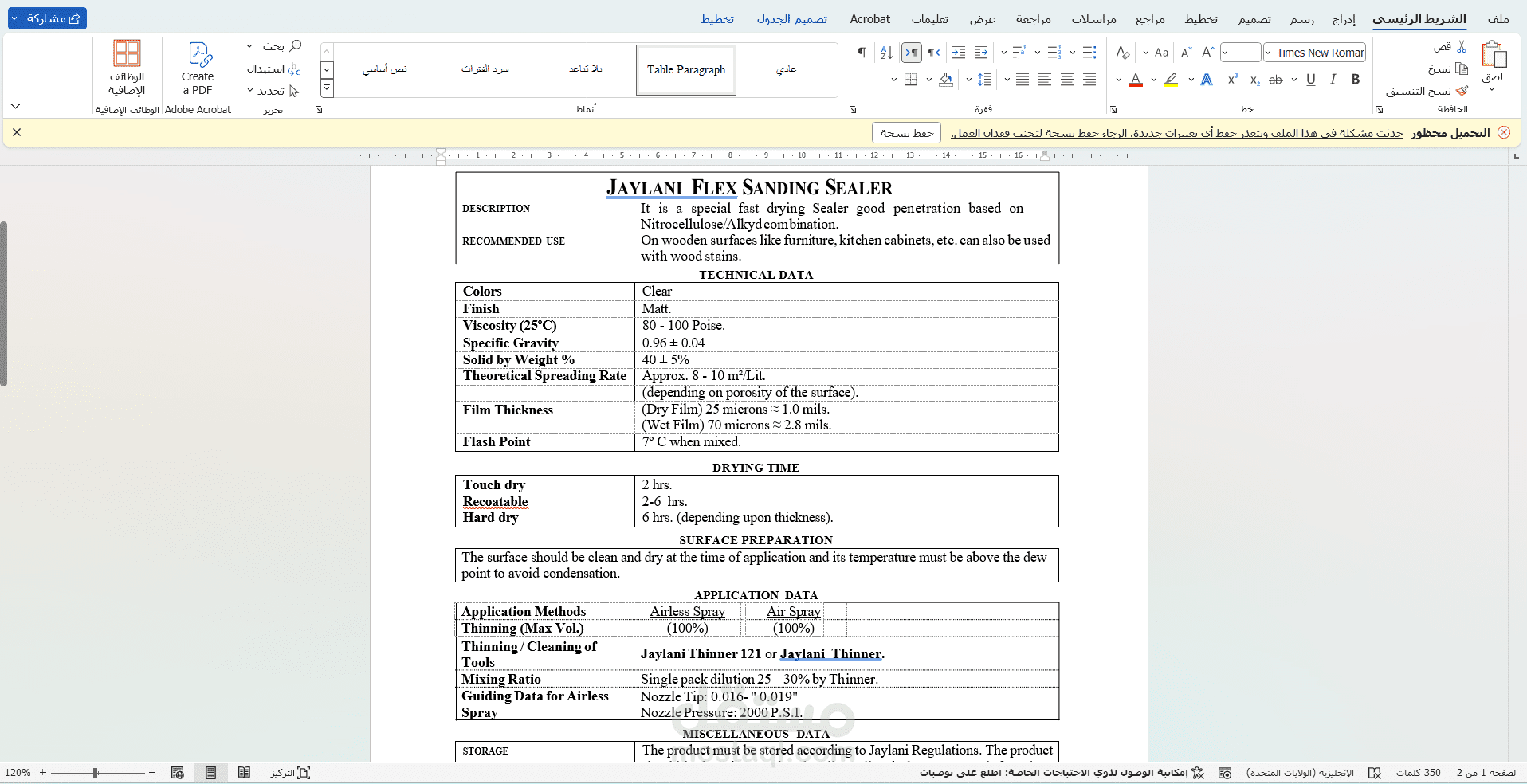
Task: Click the مشاركة (Share) button
Action: 47,18
